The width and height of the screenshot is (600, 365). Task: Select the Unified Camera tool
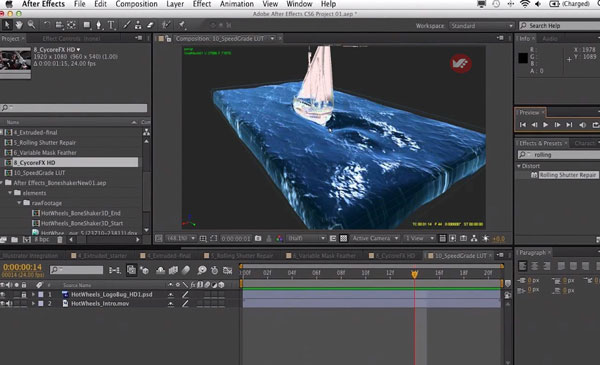59,25
